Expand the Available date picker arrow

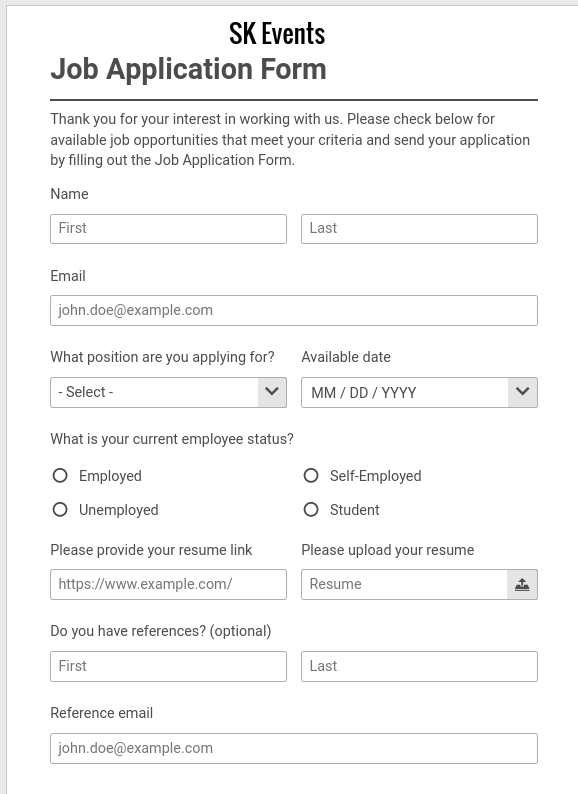pyautogui.click(x=522, y=392)
